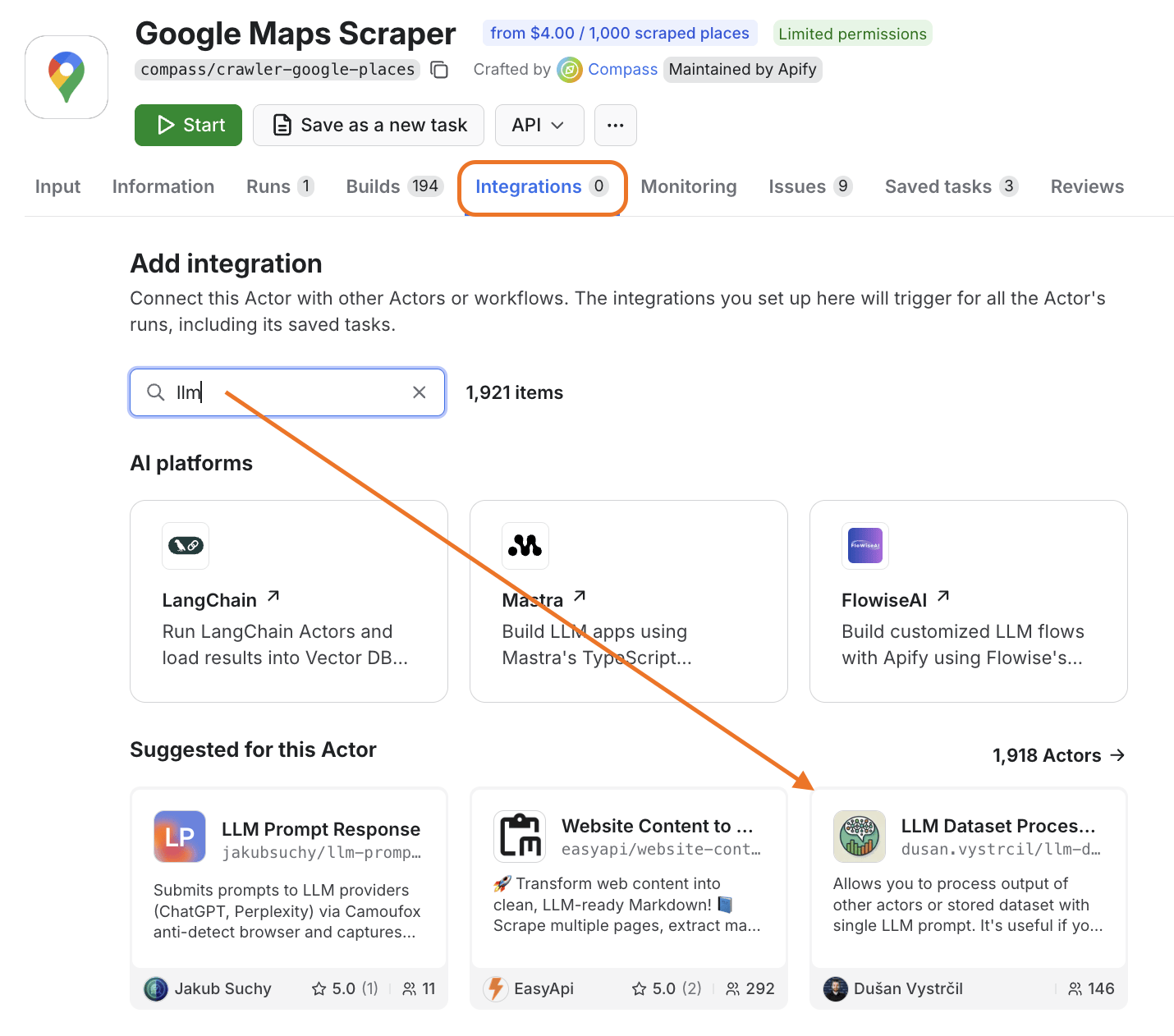Select the Integrations tab
The image size is (1174, 1036).
[542, 187]
